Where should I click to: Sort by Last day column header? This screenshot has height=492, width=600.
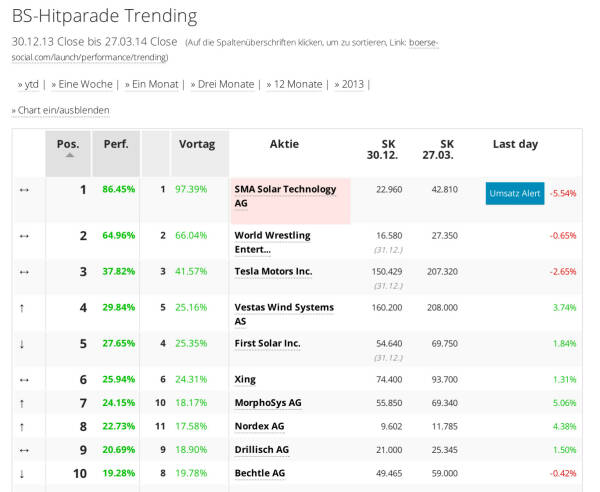pos(515,144)
